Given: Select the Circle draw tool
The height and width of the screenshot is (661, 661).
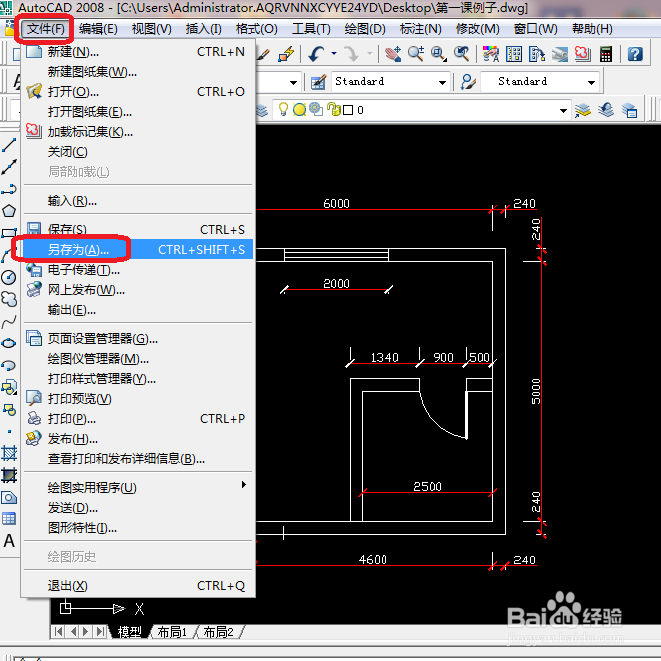Looking at the screenshot, I should click(x=9, y=277).
